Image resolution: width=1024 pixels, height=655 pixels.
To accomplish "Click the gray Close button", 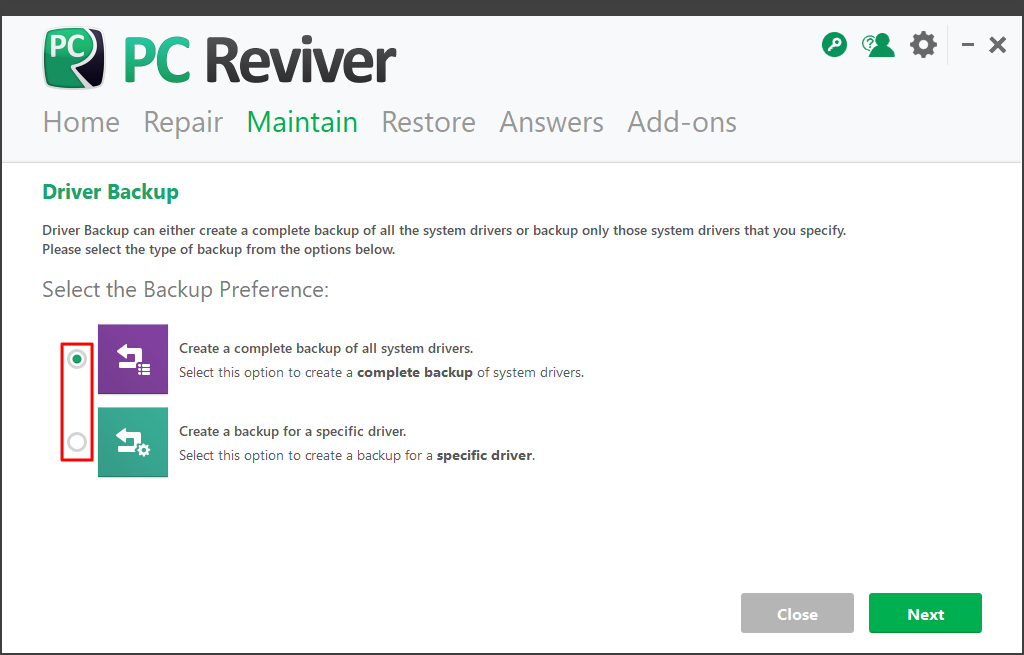I will coord(797,613).
